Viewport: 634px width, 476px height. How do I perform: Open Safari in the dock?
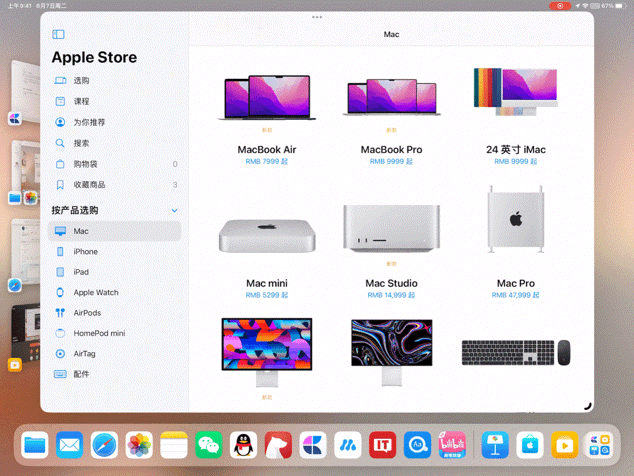click(104, 445)
